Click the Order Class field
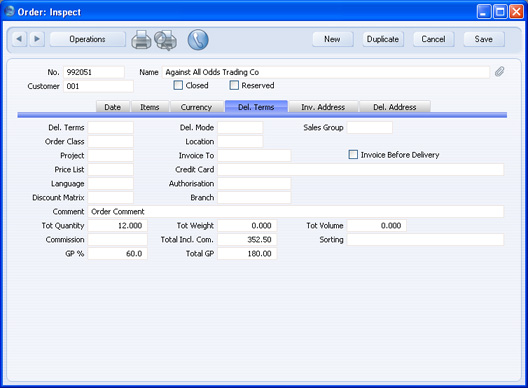The width and height of the screenshot is (528, 388). [x=110, y=141]
